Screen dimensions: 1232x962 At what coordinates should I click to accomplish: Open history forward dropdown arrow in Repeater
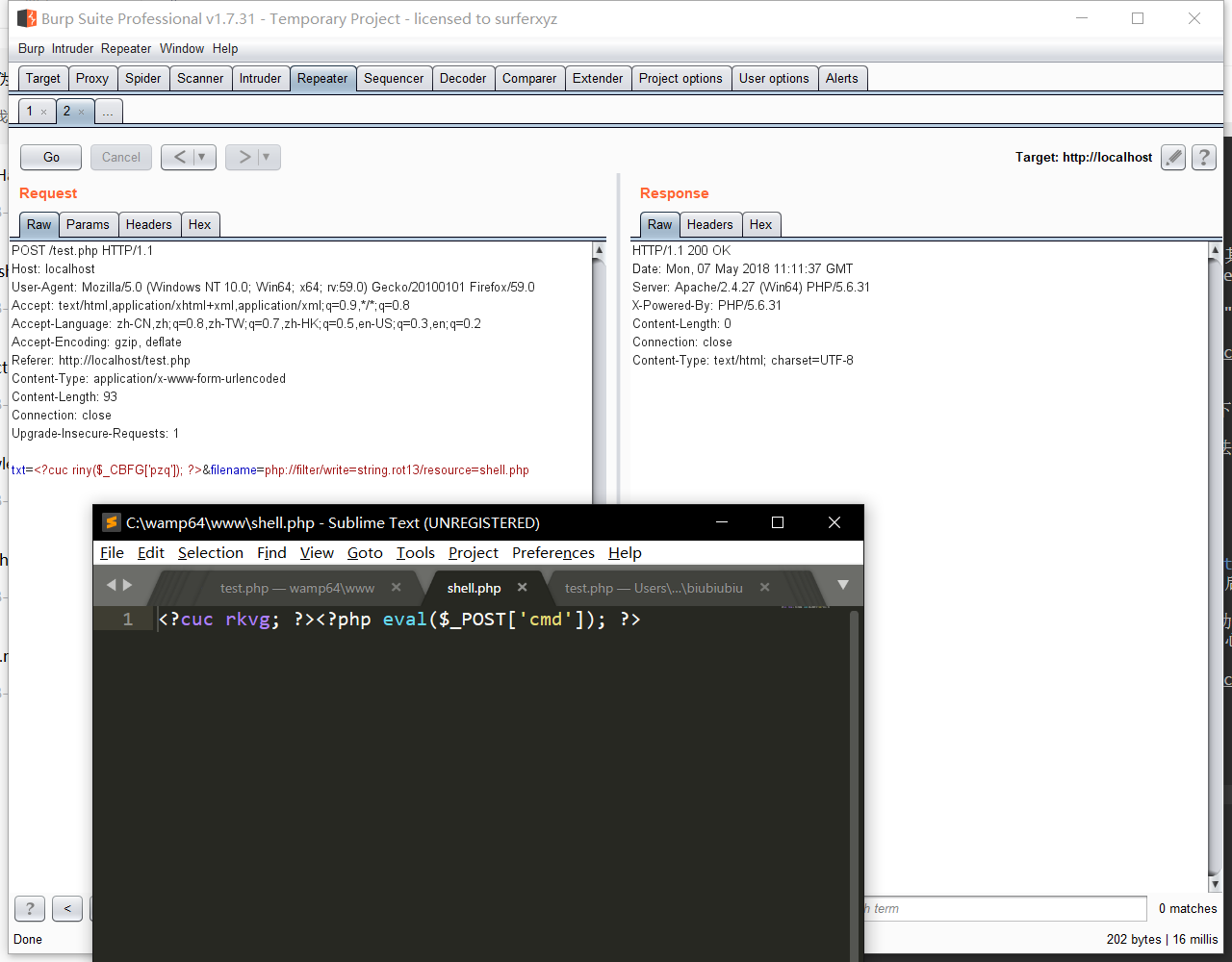coord(267,157)
